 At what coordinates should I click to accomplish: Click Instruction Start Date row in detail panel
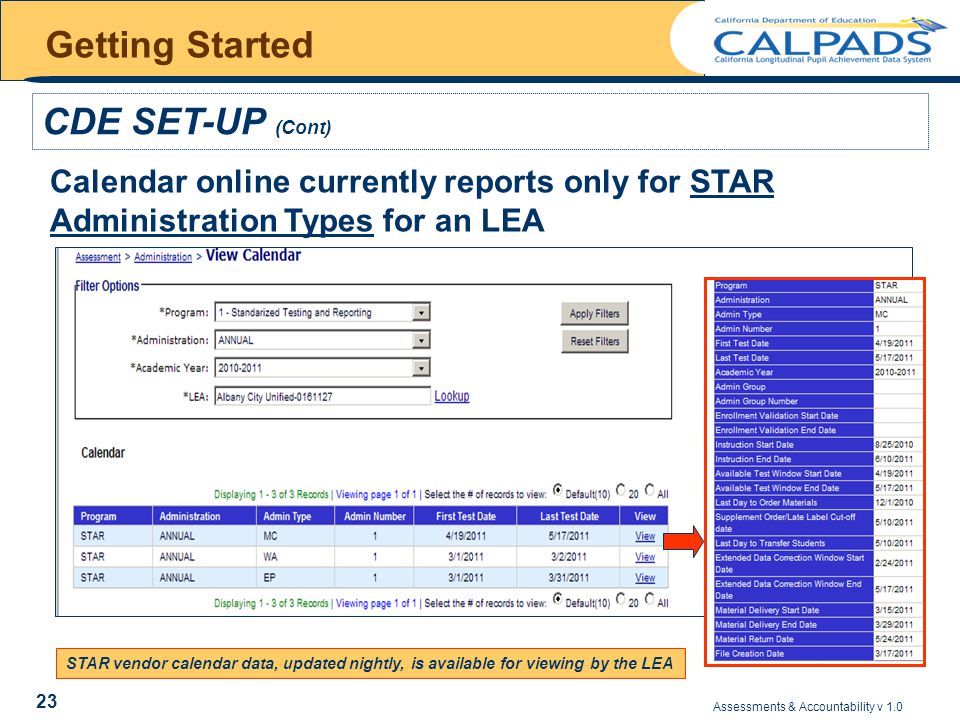pos(818,444)
